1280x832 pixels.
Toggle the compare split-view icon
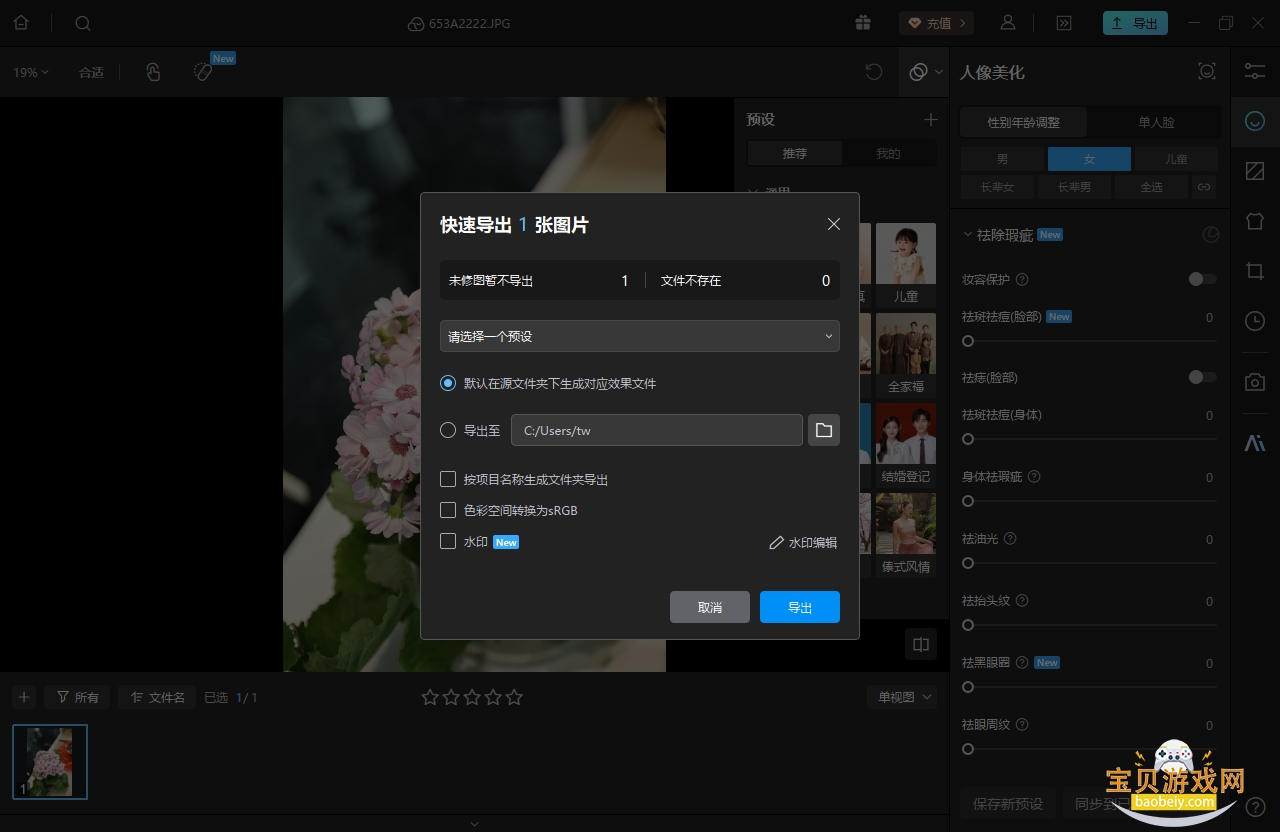tap(921, 644)
